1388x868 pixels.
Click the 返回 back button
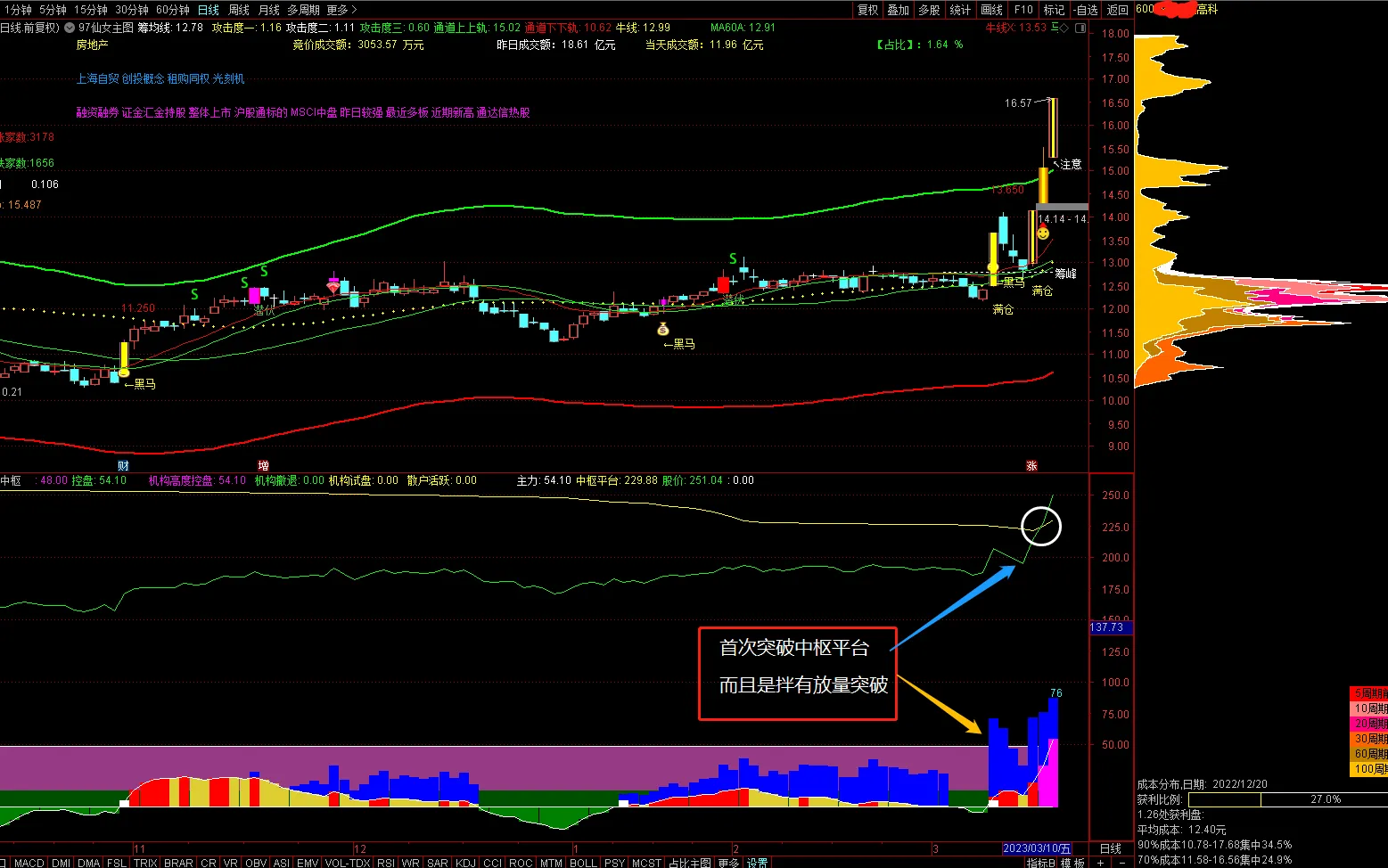[1117, 10]
